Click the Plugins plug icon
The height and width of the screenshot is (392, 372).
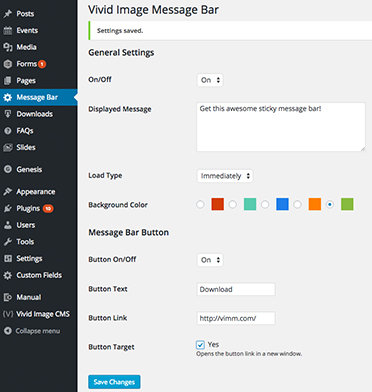pos(8,208)
